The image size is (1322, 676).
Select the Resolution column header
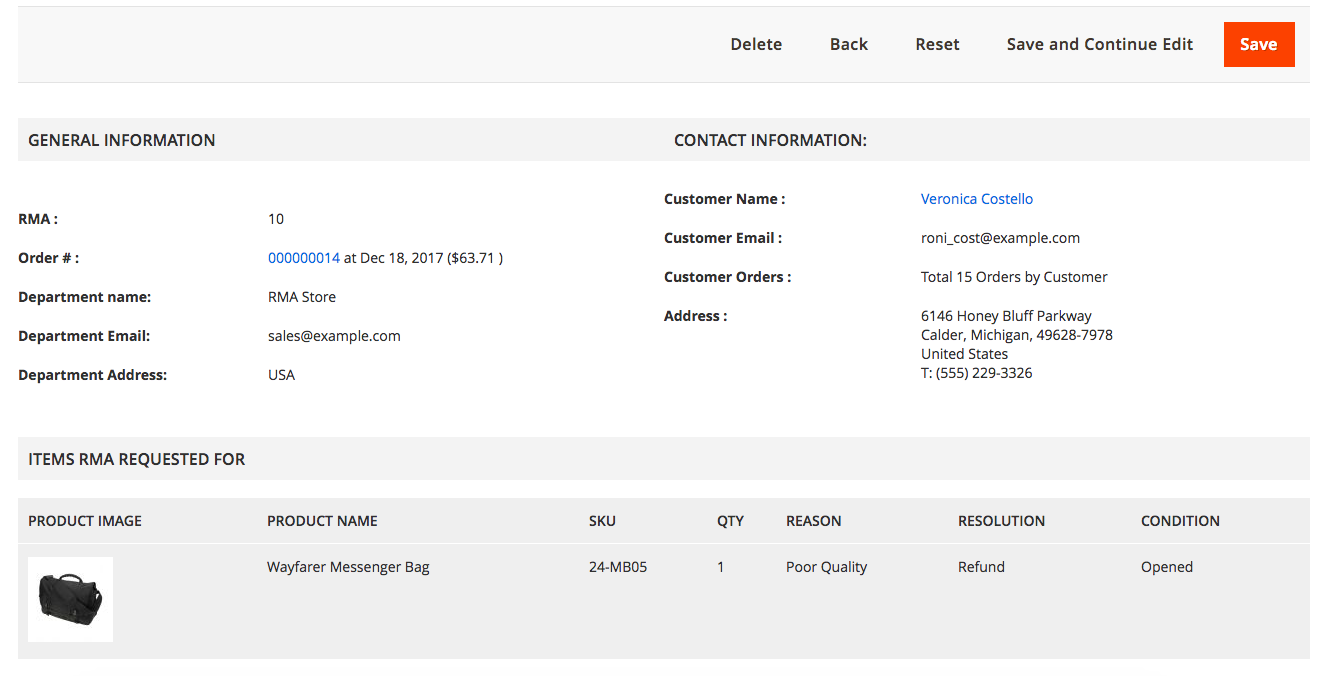point(1001,521)
